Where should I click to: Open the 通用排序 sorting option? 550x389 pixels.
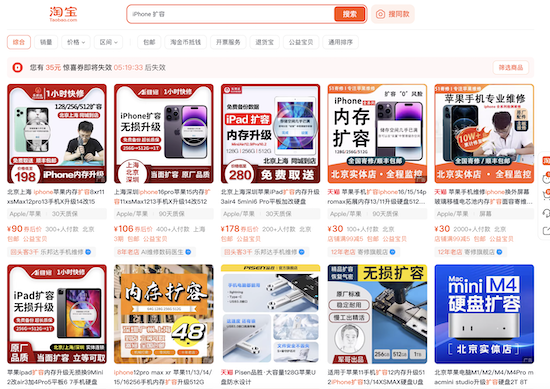(x=340, y=42)
